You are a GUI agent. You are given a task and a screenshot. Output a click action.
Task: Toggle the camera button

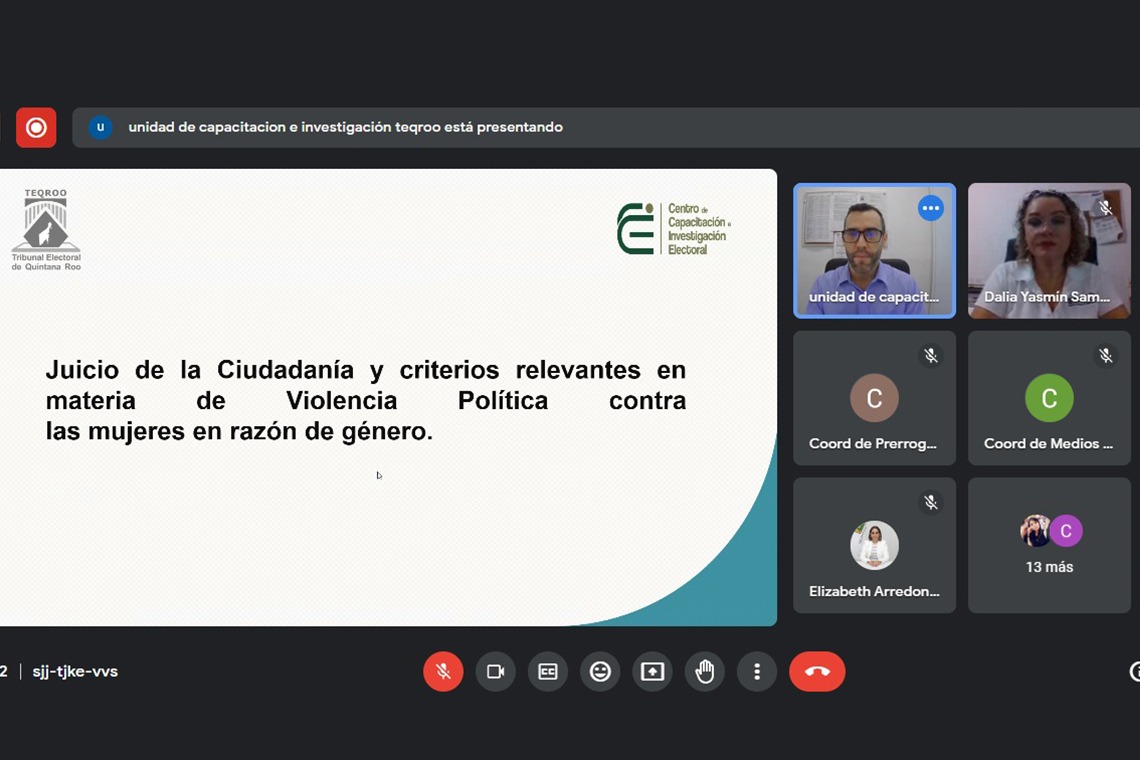click(495, 672)
